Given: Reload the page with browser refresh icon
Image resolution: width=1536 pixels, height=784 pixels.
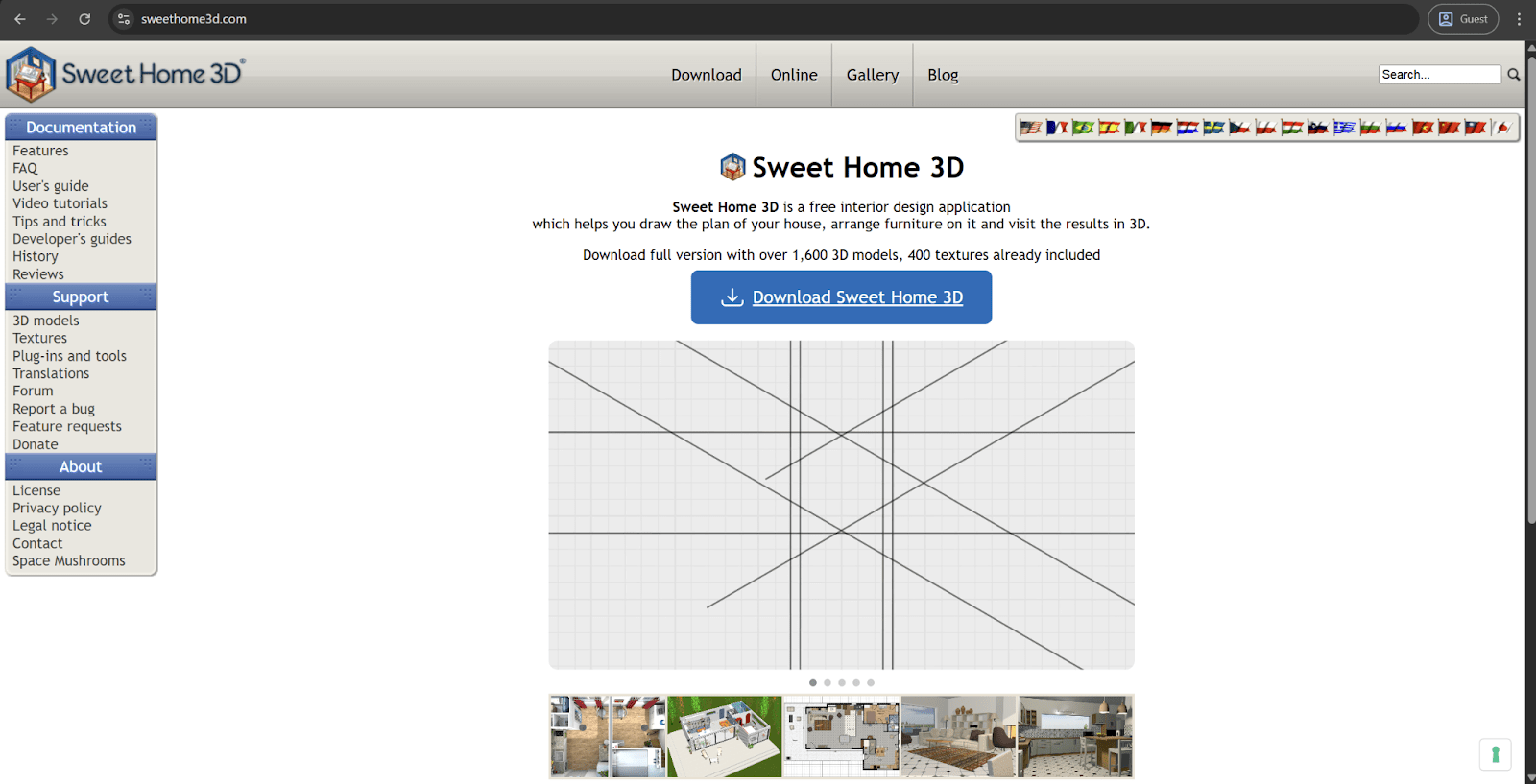Looking at the screenshot, I should (x=84, y=19).
